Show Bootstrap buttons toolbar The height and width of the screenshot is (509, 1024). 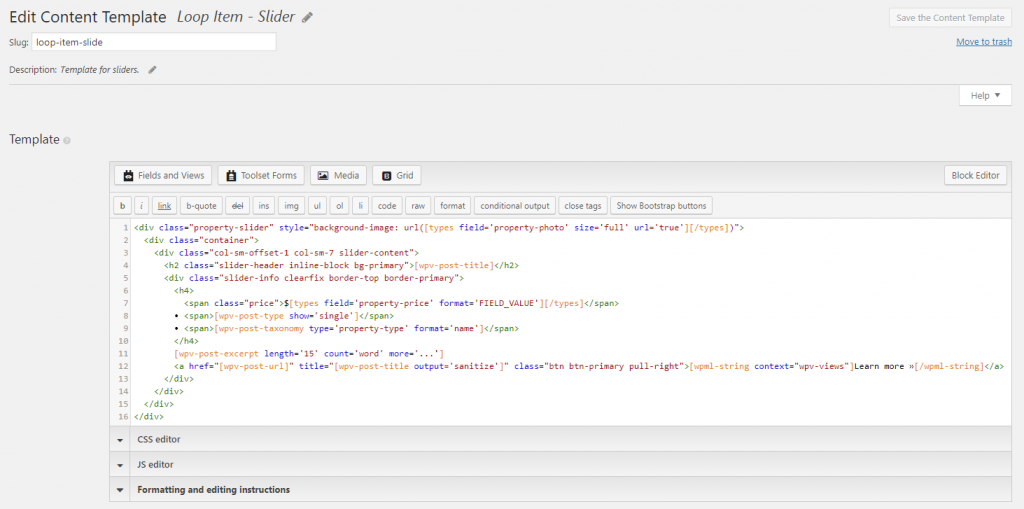point(662,205)
